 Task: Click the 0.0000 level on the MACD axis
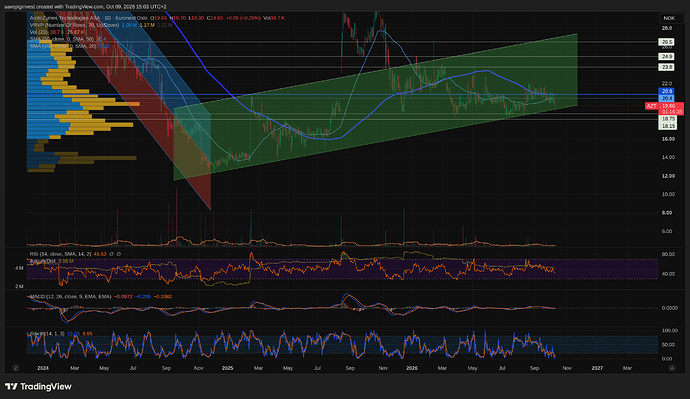pyautogui.click(x=669, y=308)
